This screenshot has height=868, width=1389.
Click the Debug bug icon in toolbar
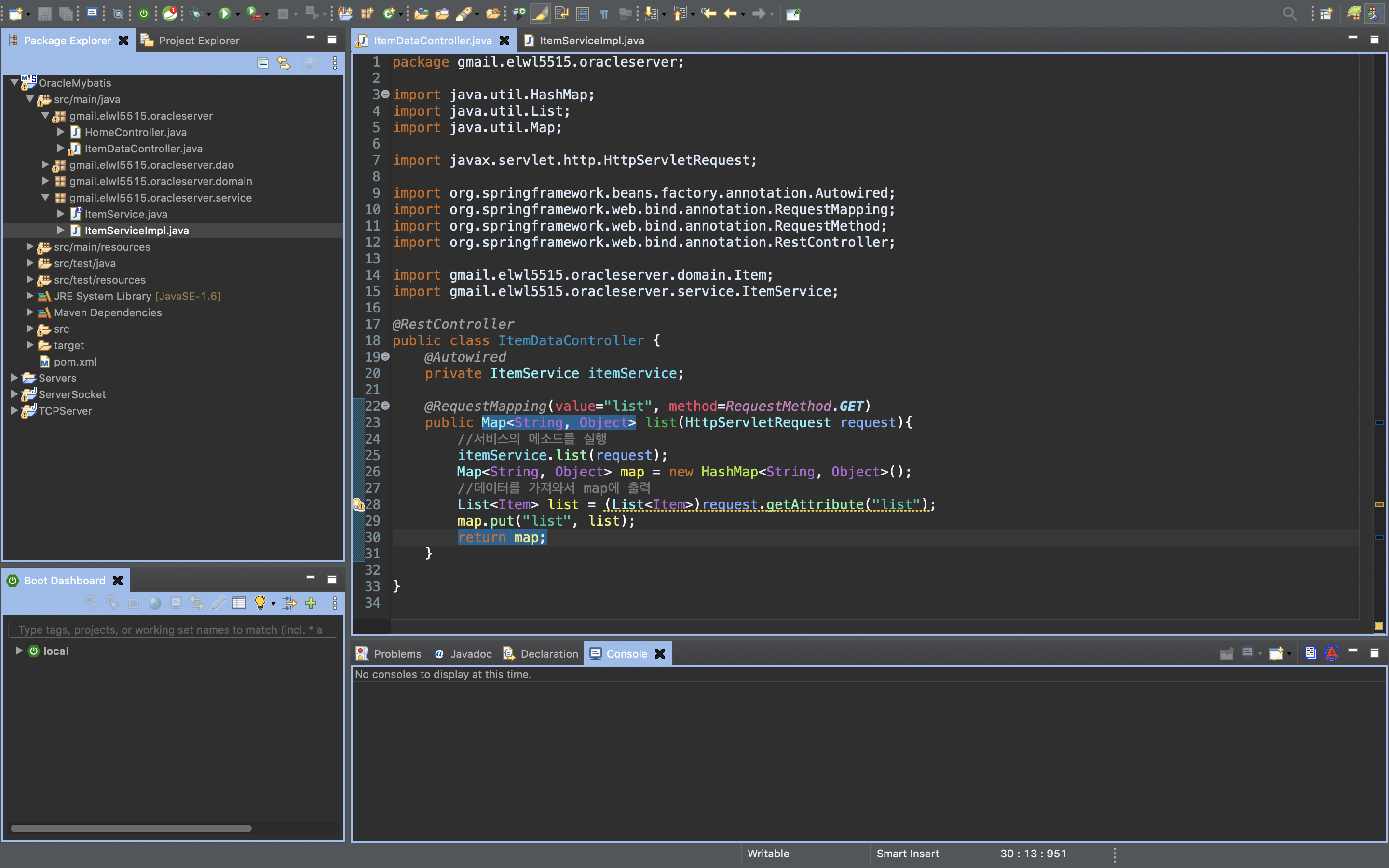click(x=196, y=13)
